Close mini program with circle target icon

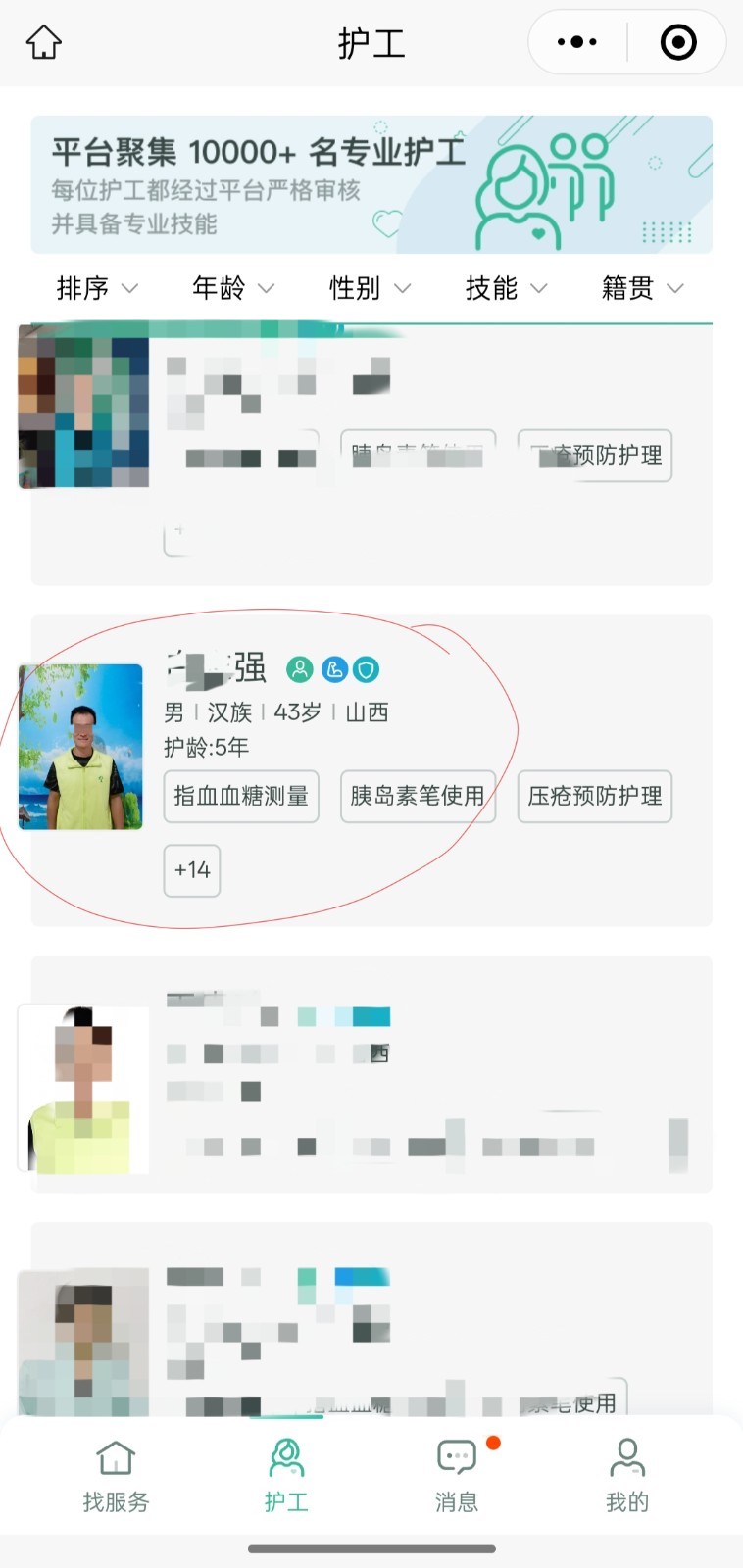(678, 42)
